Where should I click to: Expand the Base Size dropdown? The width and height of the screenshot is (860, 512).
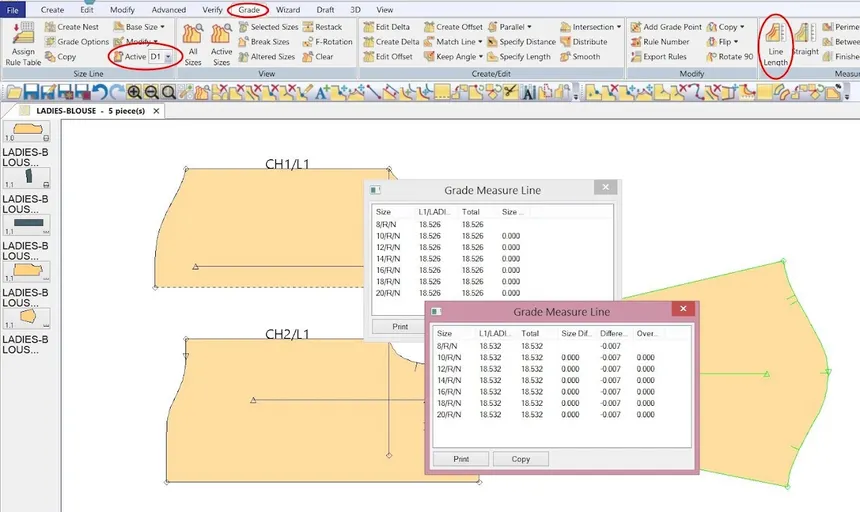coord(161,27)
